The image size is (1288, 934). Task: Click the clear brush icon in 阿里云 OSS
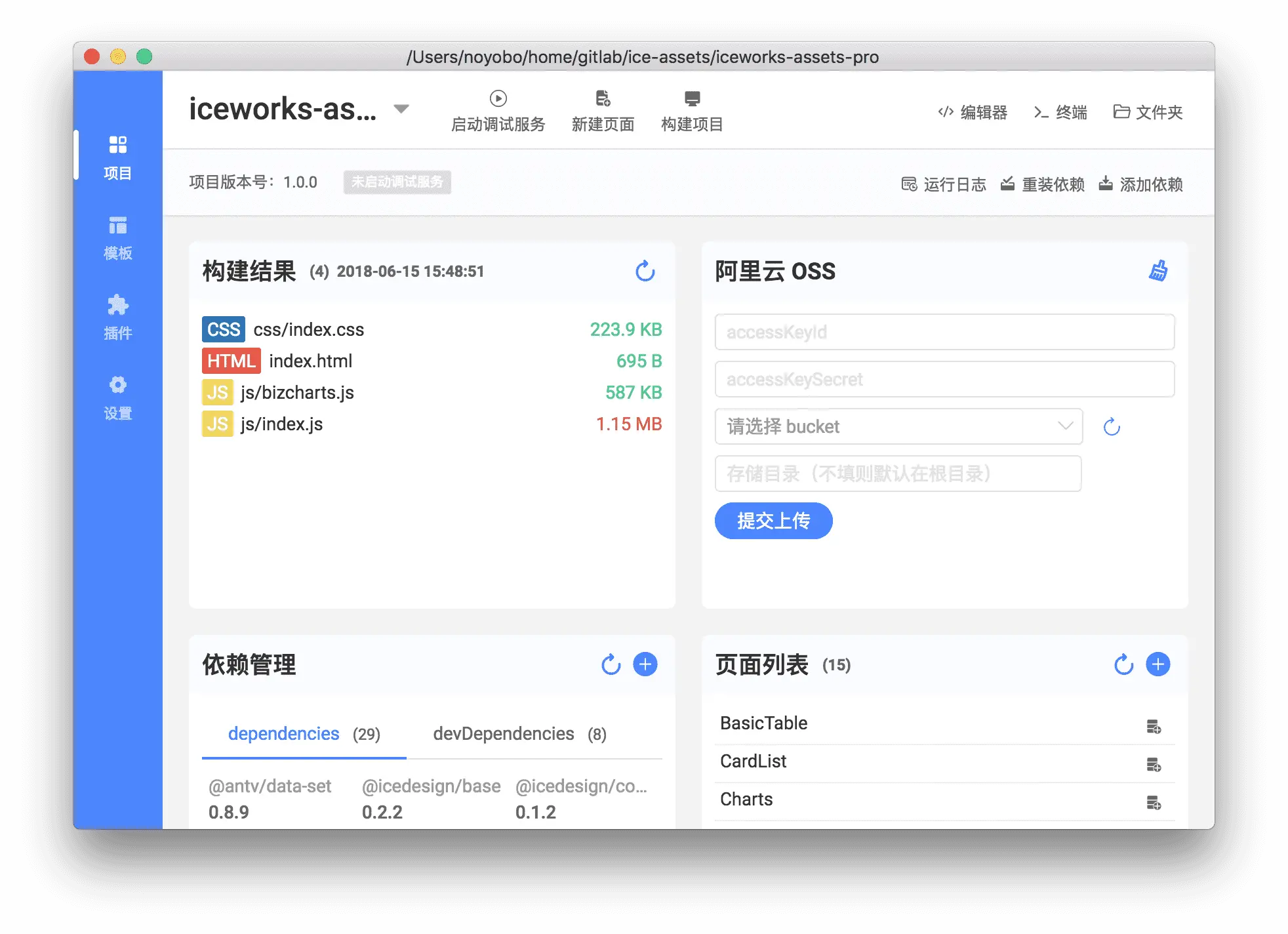tap(1158, 270)
